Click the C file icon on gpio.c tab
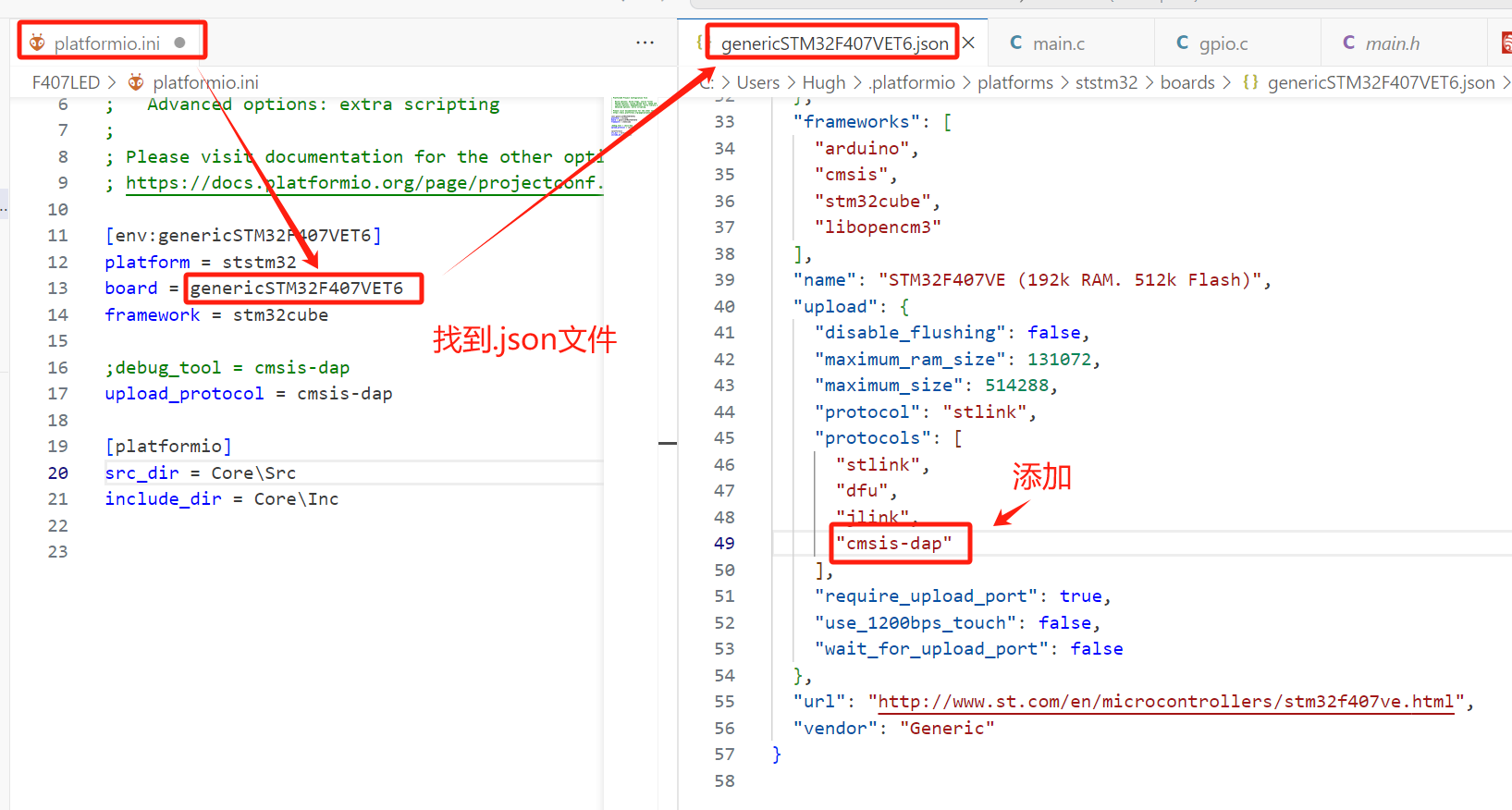The height and width of the screenshot is (810, 1512). [x=1182, y=43]
